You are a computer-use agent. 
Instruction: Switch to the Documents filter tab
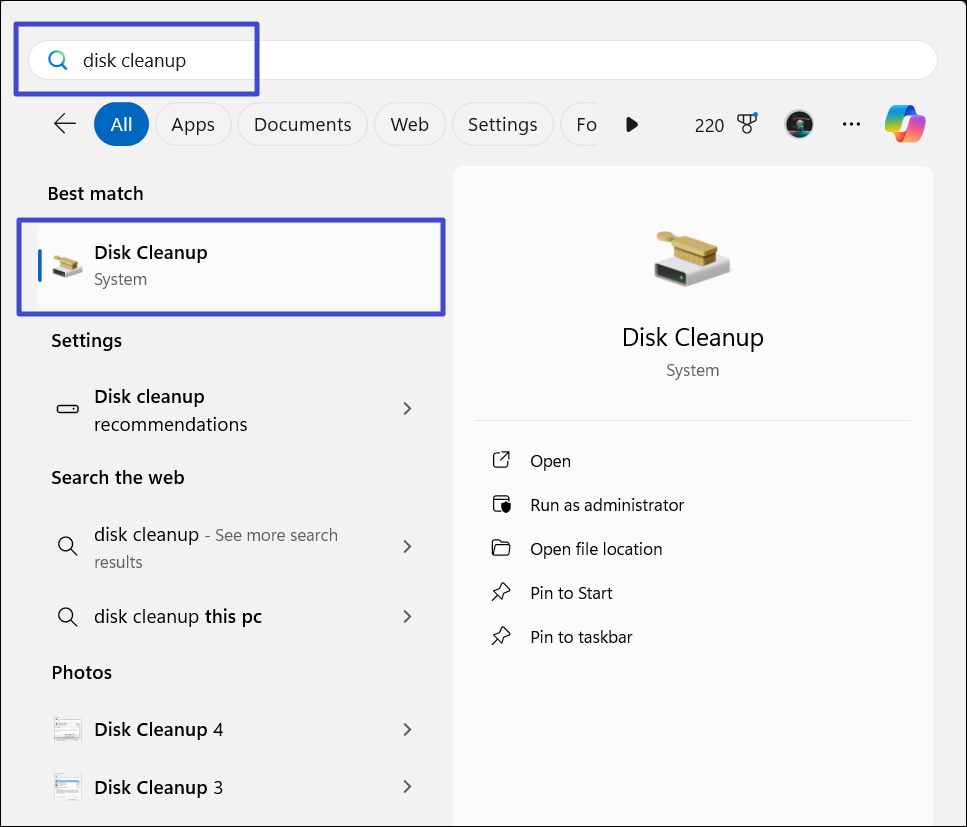coord(302,124)
